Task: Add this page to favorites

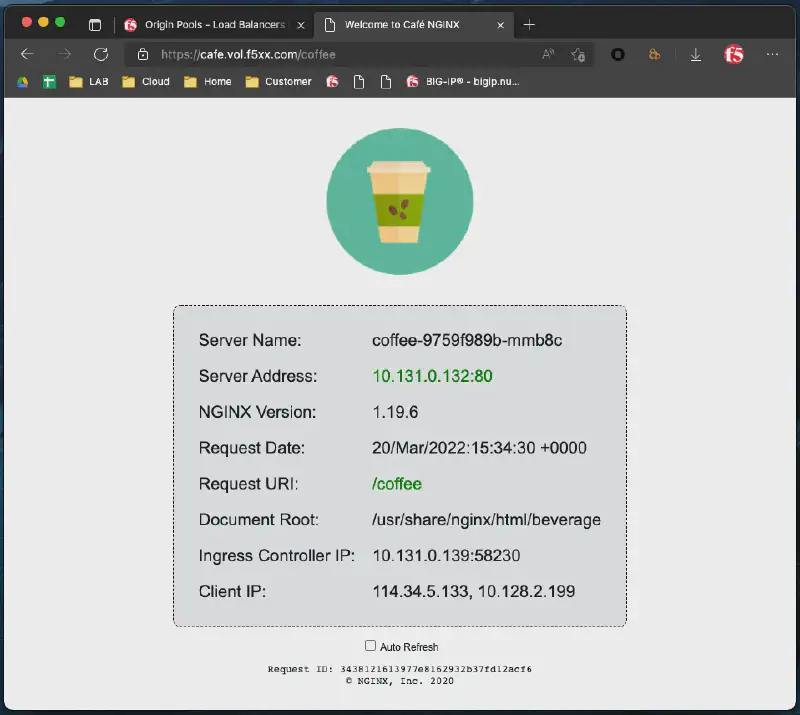Action: click(578, 54)
